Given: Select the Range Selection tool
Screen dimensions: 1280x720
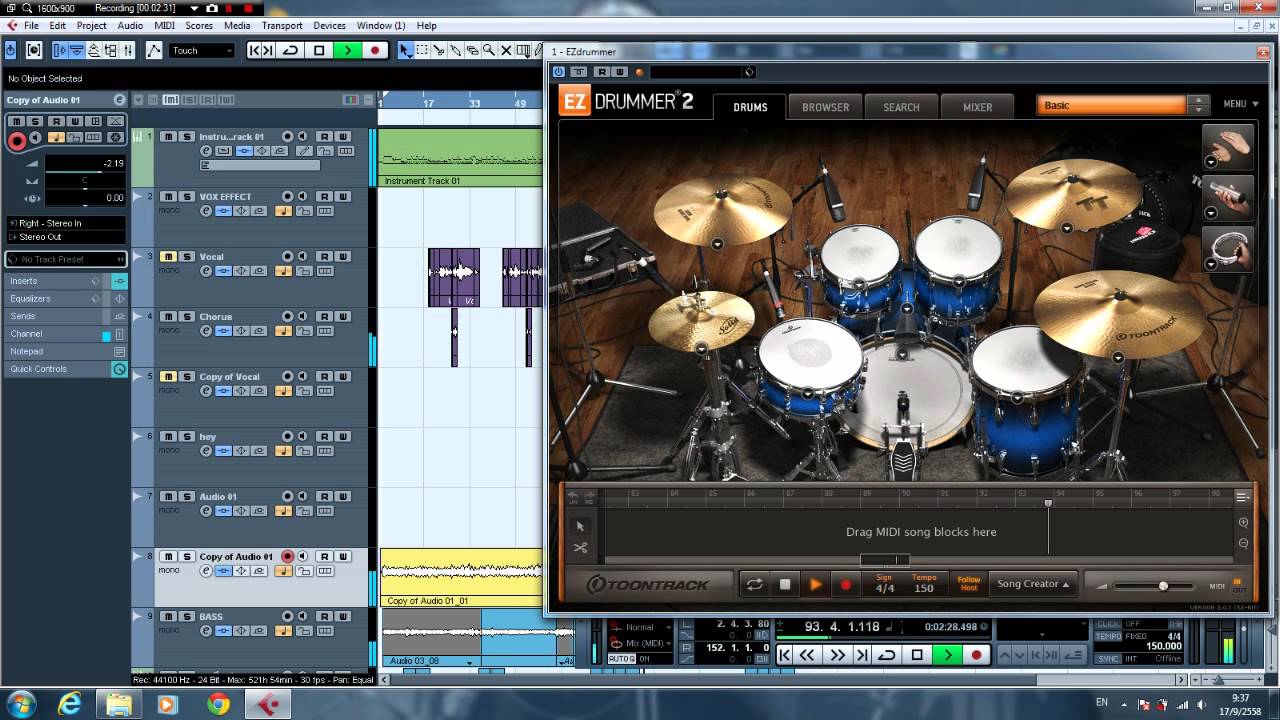Looking at the screenshot, I should click(x=422, y=50).
